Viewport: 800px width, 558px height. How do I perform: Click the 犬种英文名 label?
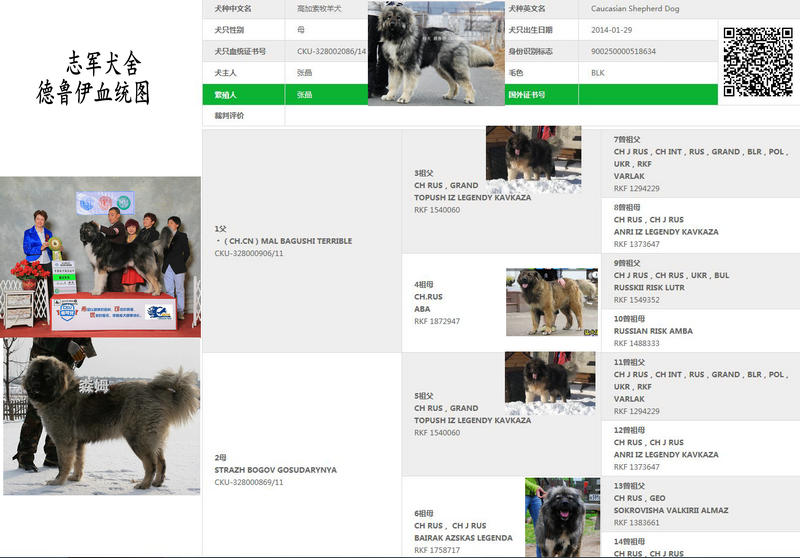(x=527, y=9)
